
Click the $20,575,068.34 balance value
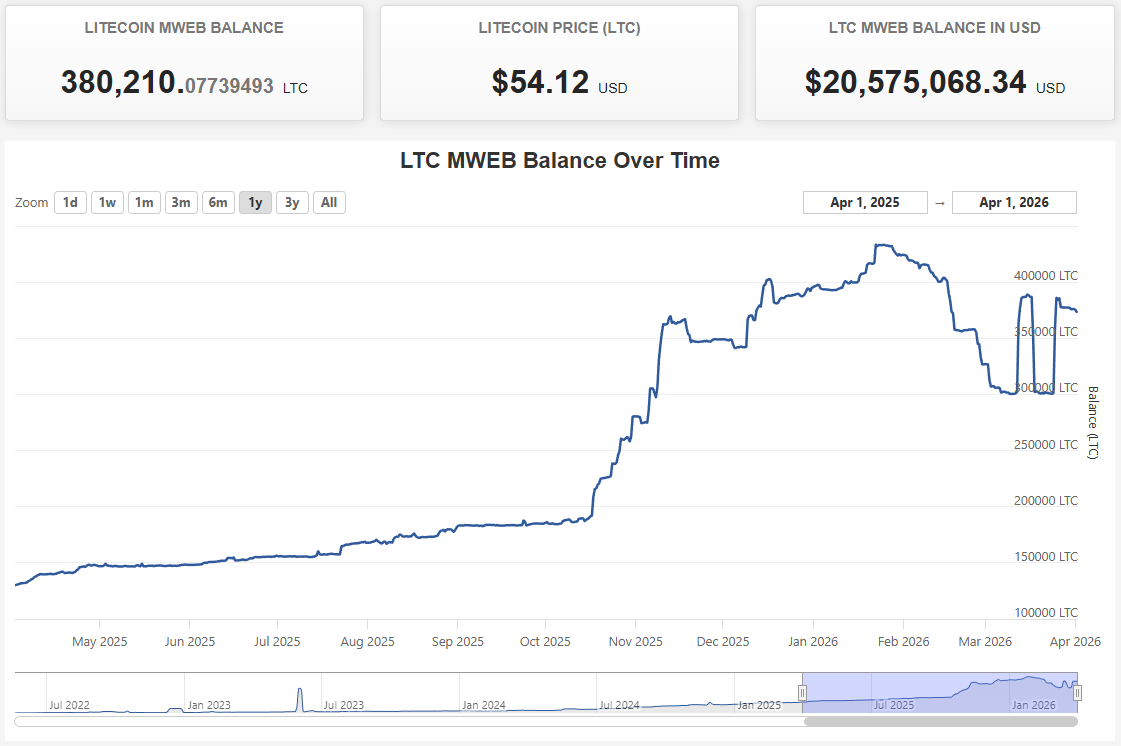click(915, 82)
